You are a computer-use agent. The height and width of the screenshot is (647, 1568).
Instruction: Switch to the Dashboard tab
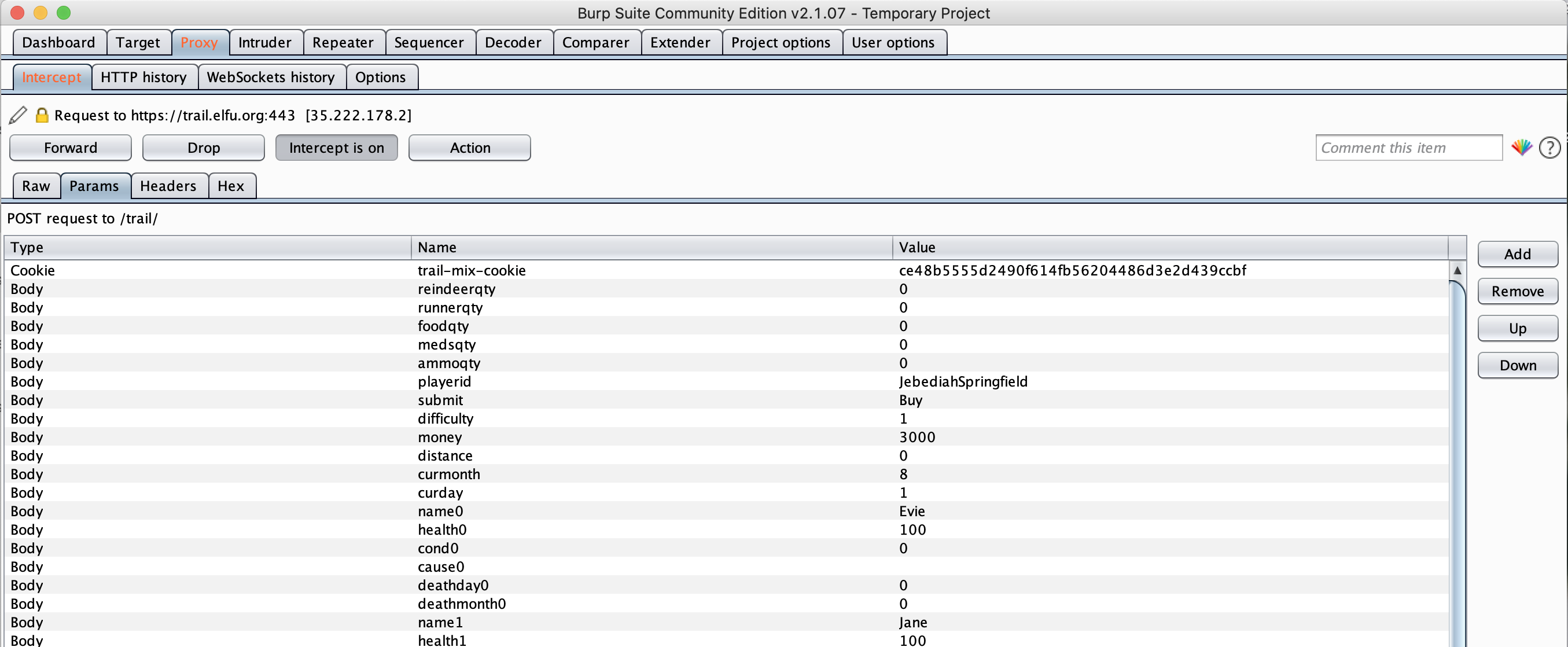(x=59, y=43)
